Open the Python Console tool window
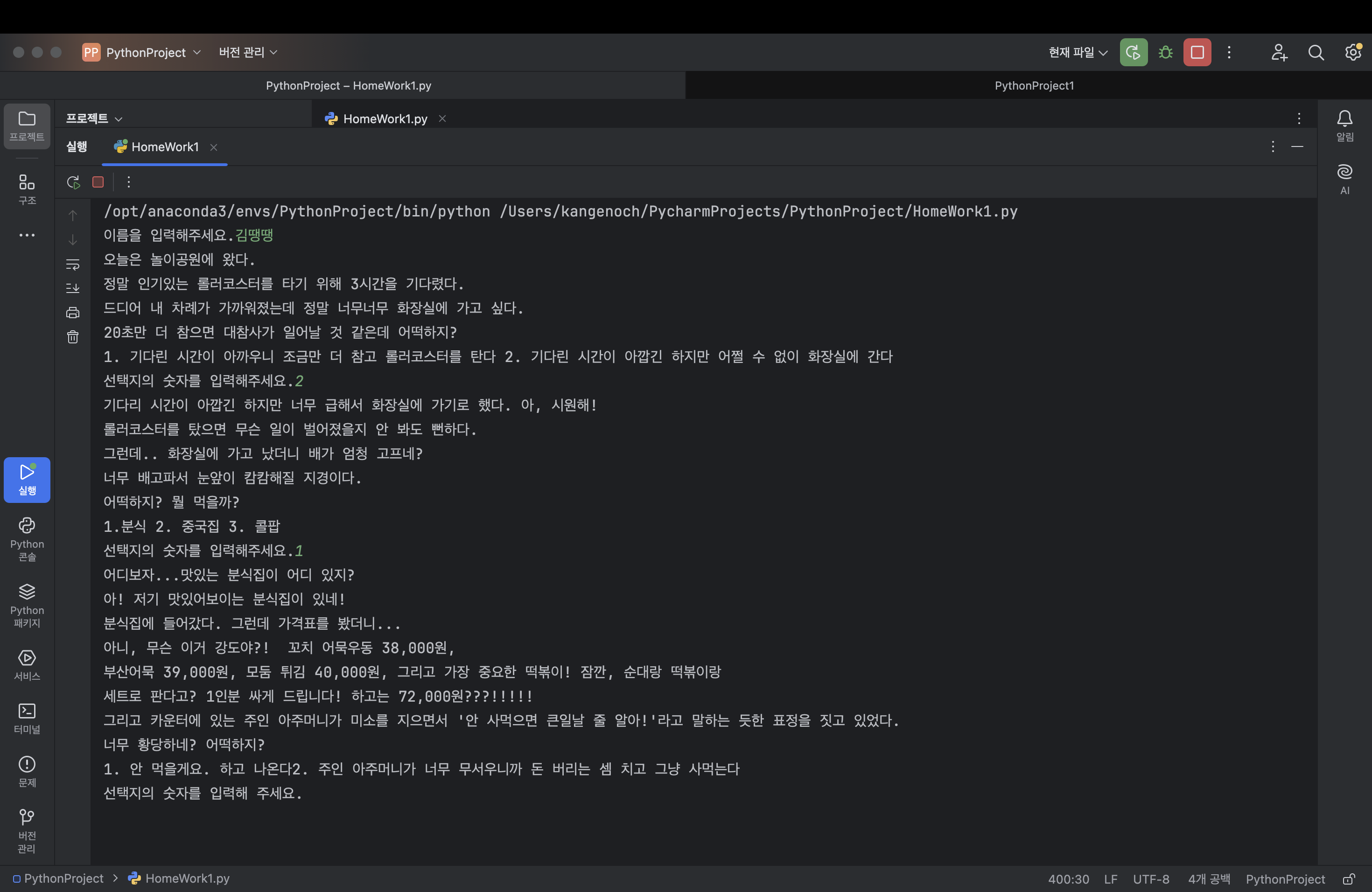Viewport: 1372px width, 892px height. (x=27, y=539)
